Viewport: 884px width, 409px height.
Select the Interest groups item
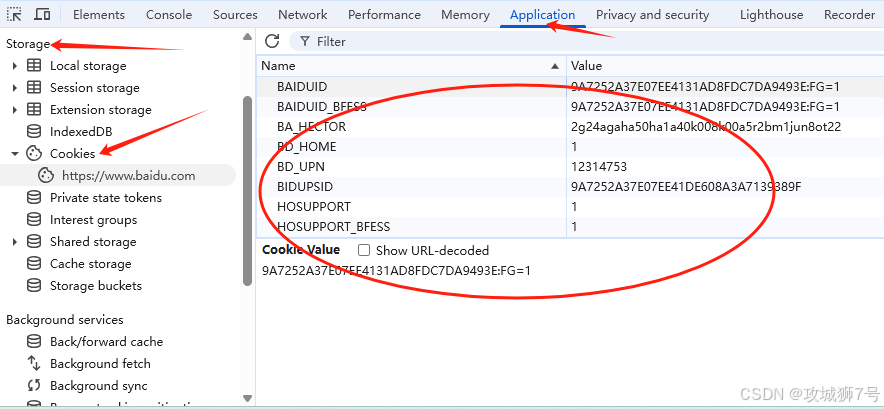pos(93,219)
